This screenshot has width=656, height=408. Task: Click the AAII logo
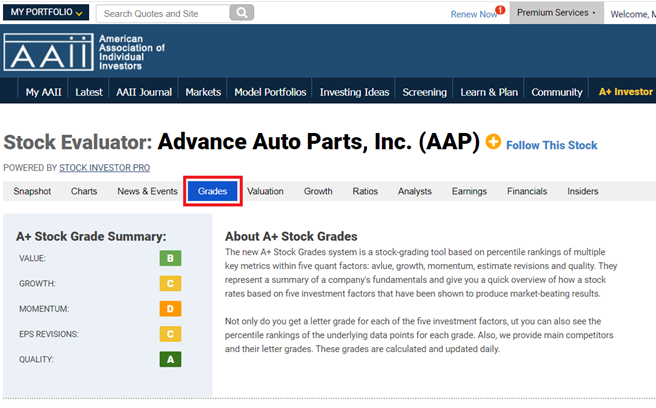[49, 52]
